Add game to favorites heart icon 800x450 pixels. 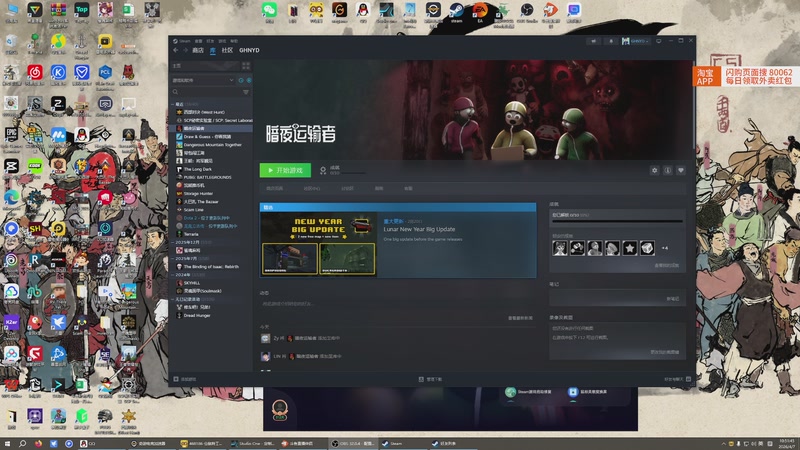681,170
